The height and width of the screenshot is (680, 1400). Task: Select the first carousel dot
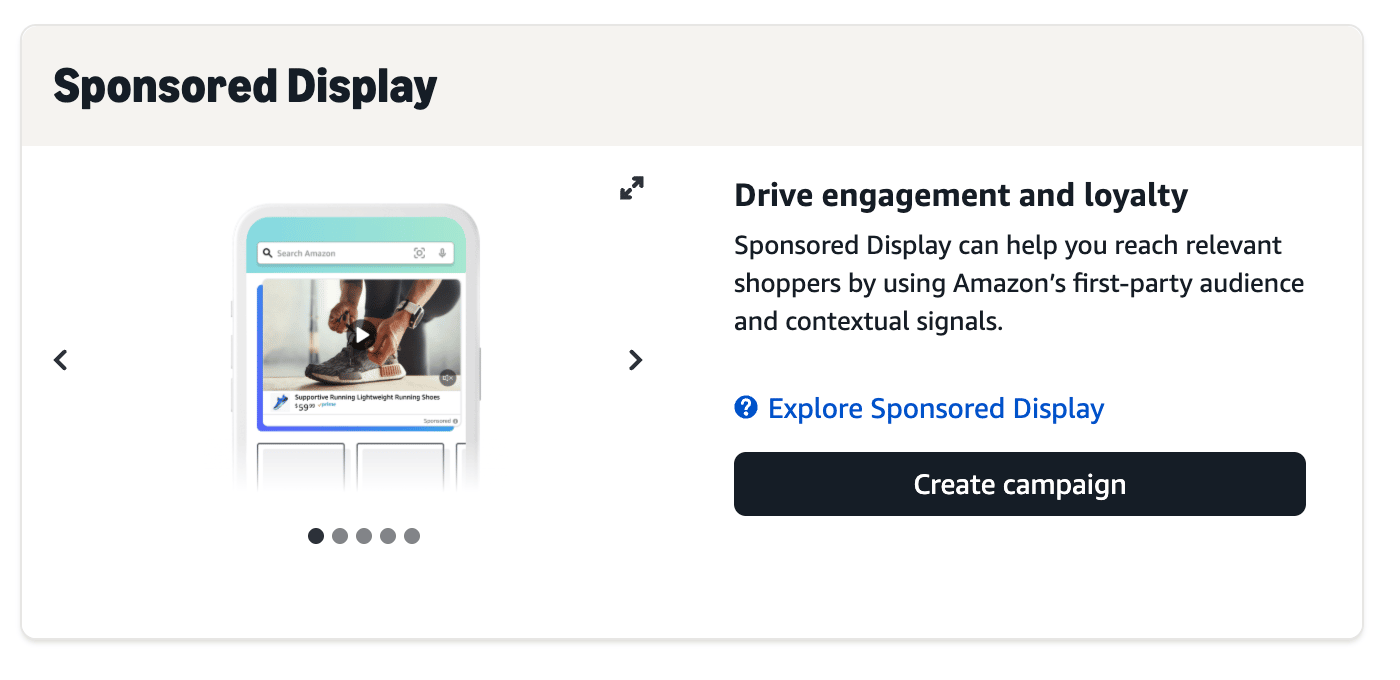[x=316, y=536]
